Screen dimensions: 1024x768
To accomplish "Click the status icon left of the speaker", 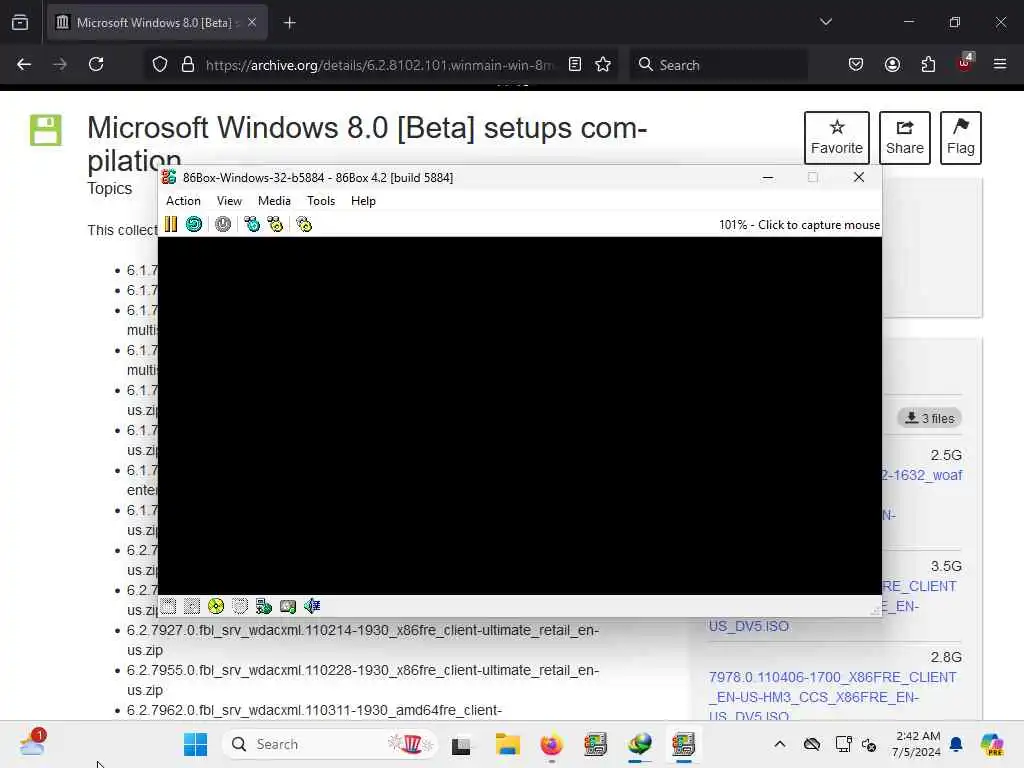I will (288, 606).
